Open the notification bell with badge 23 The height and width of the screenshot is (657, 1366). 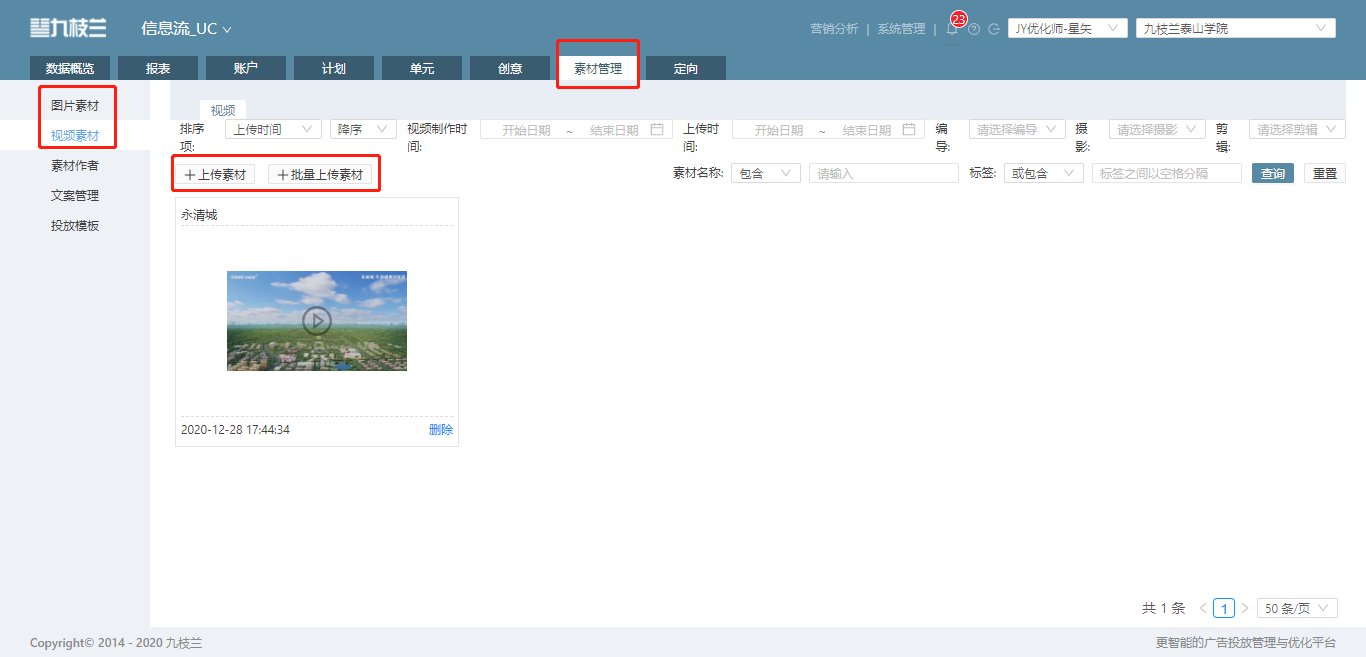(952, 29)
